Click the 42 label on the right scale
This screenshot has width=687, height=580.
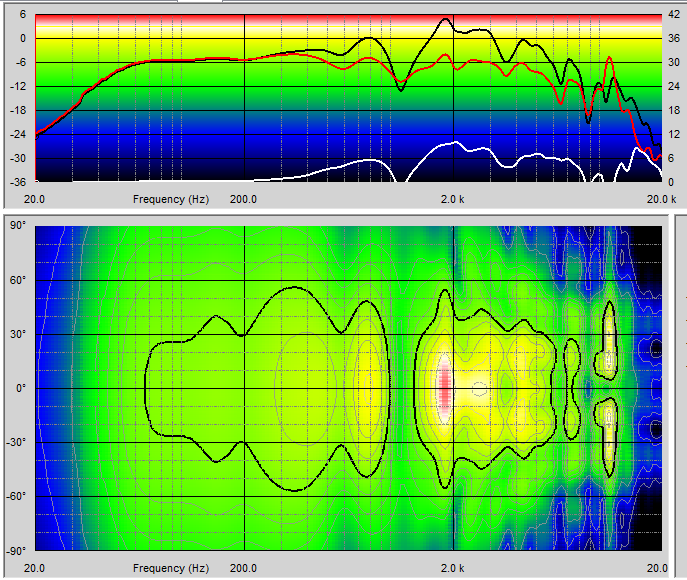click(674, 14)
